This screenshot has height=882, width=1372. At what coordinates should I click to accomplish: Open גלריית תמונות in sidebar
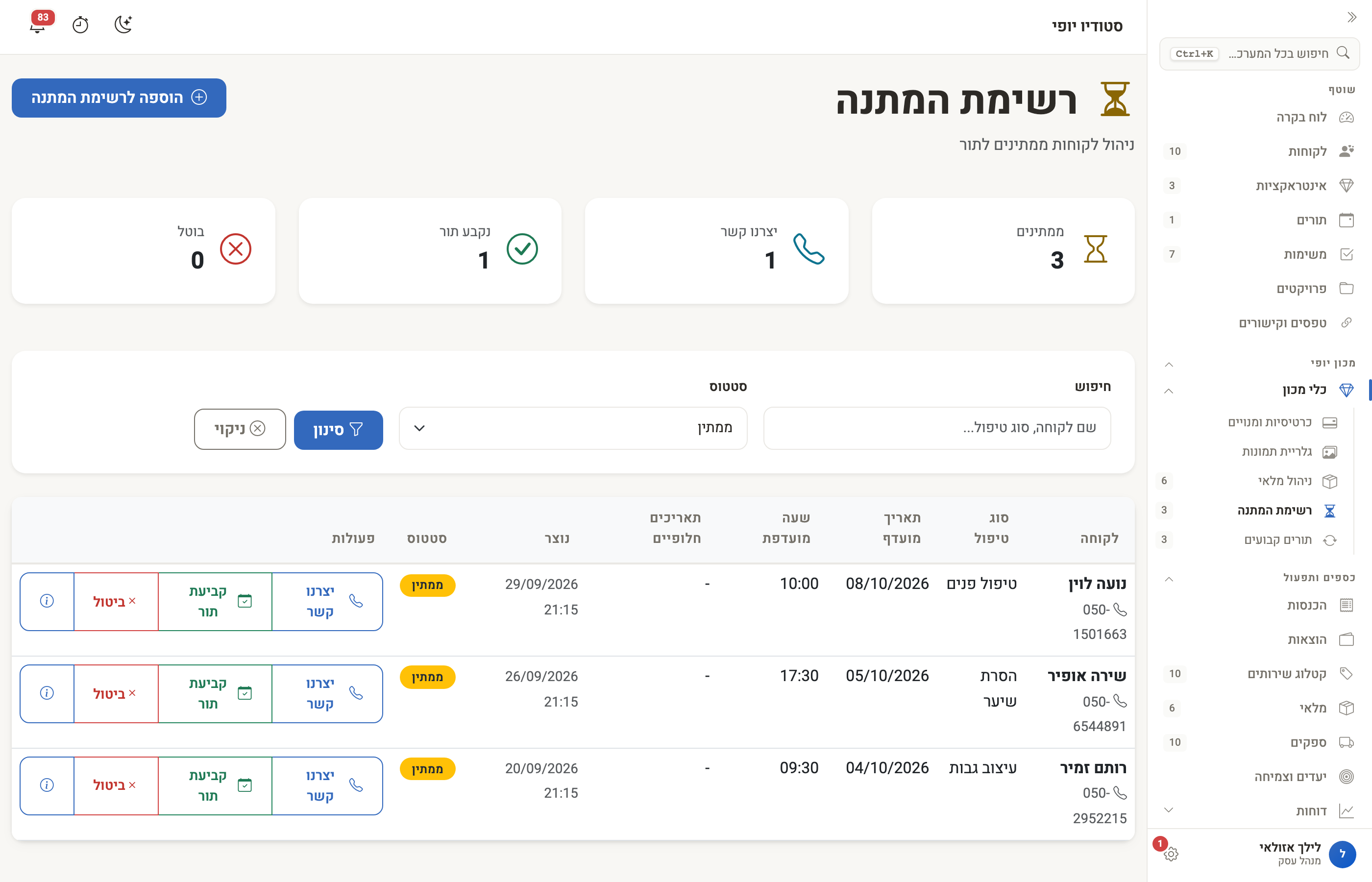[x=1251, y=452]
